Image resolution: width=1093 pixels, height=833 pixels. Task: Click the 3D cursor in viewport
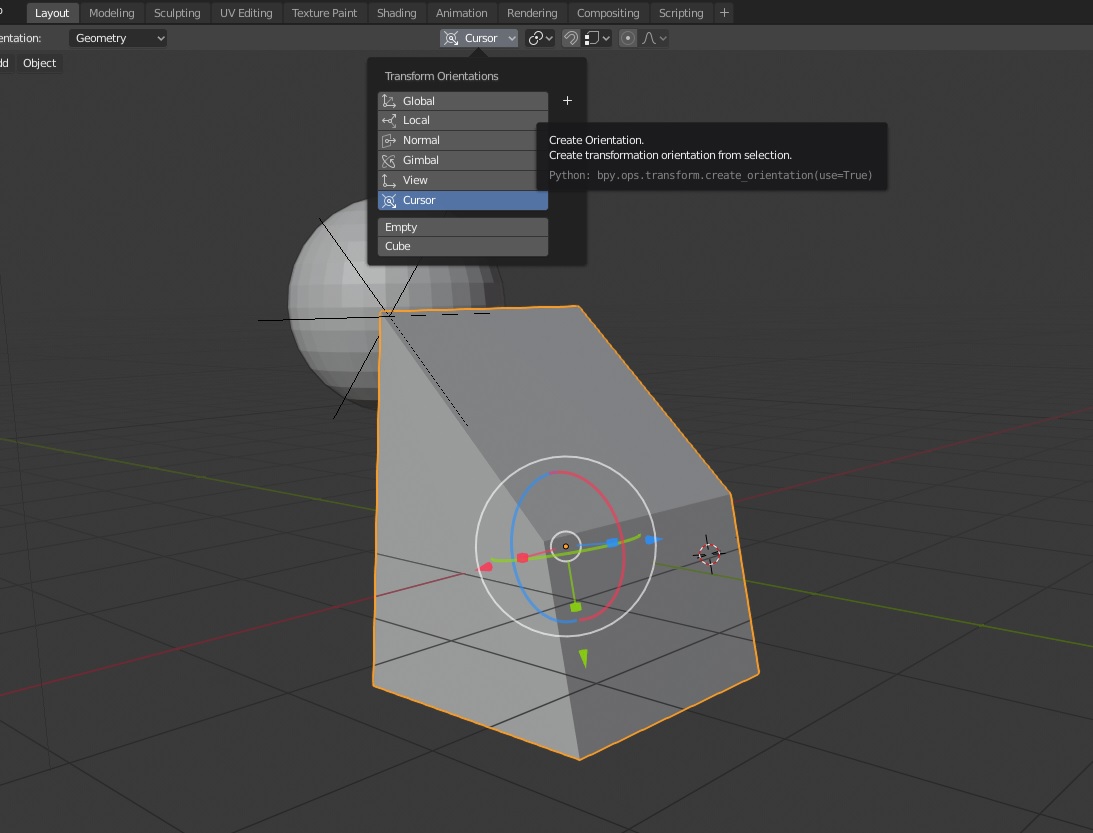point(708,553)
